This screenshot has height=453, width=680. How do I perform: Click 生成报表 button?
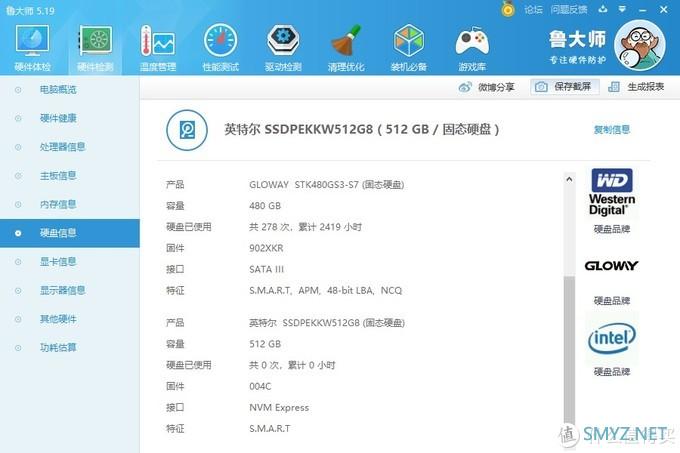(x=637, y=87)
